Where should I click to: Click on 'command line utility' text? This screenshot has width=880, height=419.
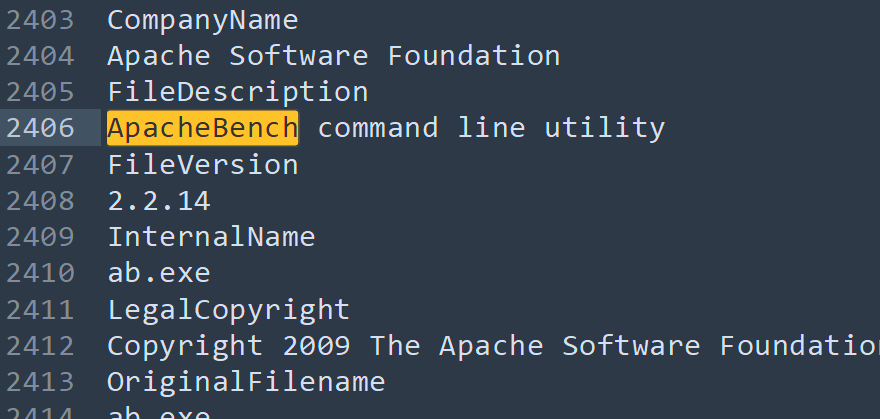(x=491, y=128)
